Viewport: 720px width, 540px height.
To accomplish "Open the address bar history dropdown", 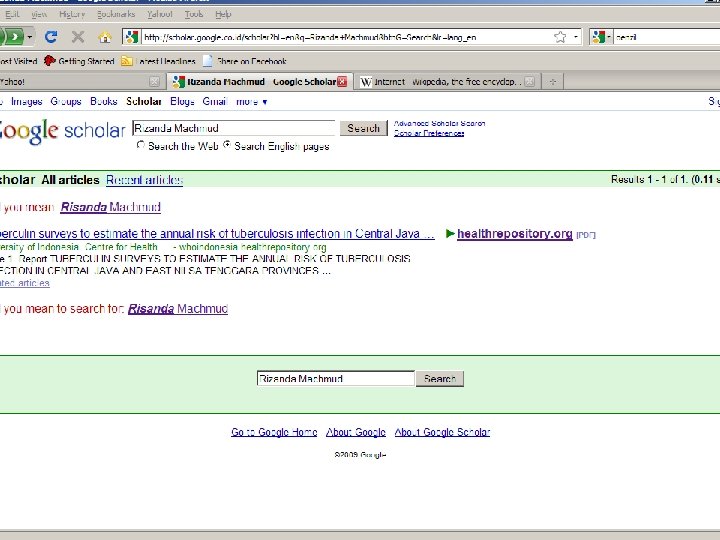I will pos(576,37).
